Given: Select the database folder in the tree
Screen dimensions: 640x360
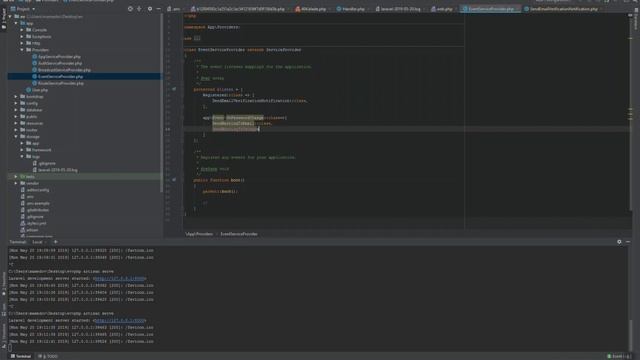Looking at the screenshot, I should tap(34, 110).
